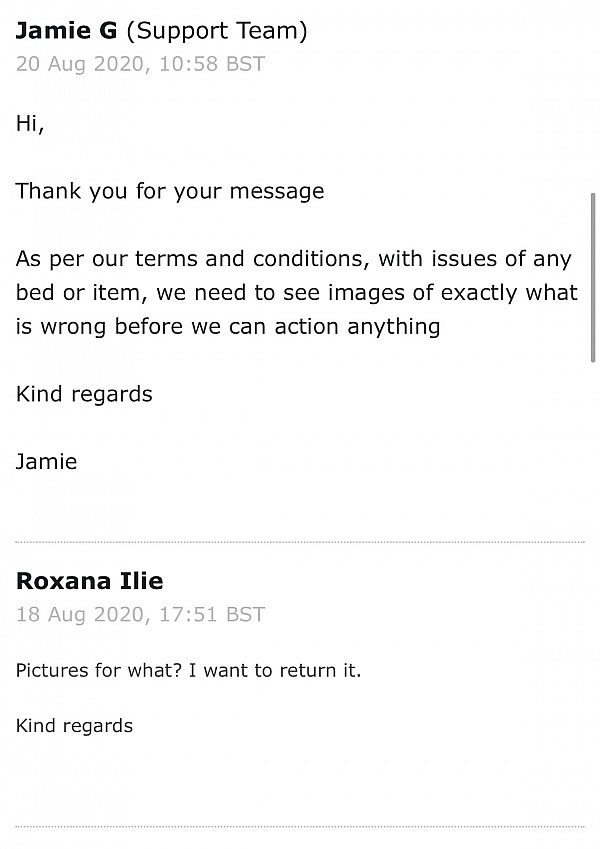Click the 18 Aug 2020, 17:51 BST timestamp
The image size is (600, 849).
pyautogui.click(x=140, y=614)
